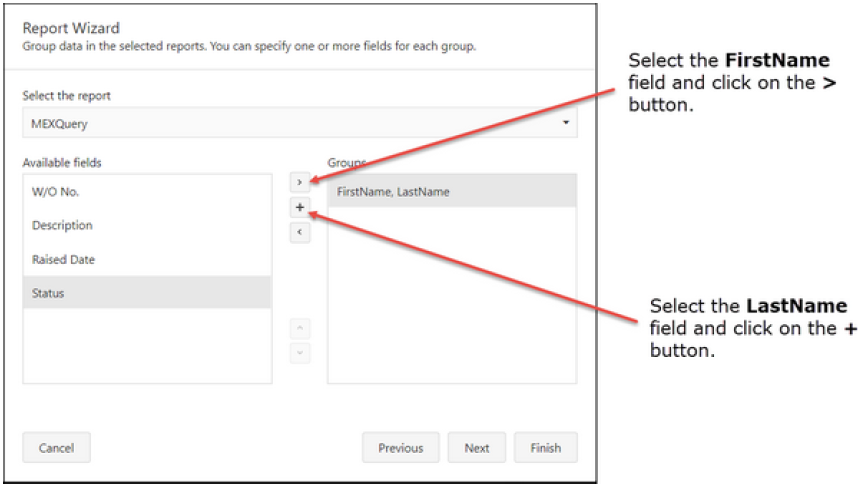Click the < button to remove group
The height and width of the screenshot is (484, 859).
coord(300,233)
